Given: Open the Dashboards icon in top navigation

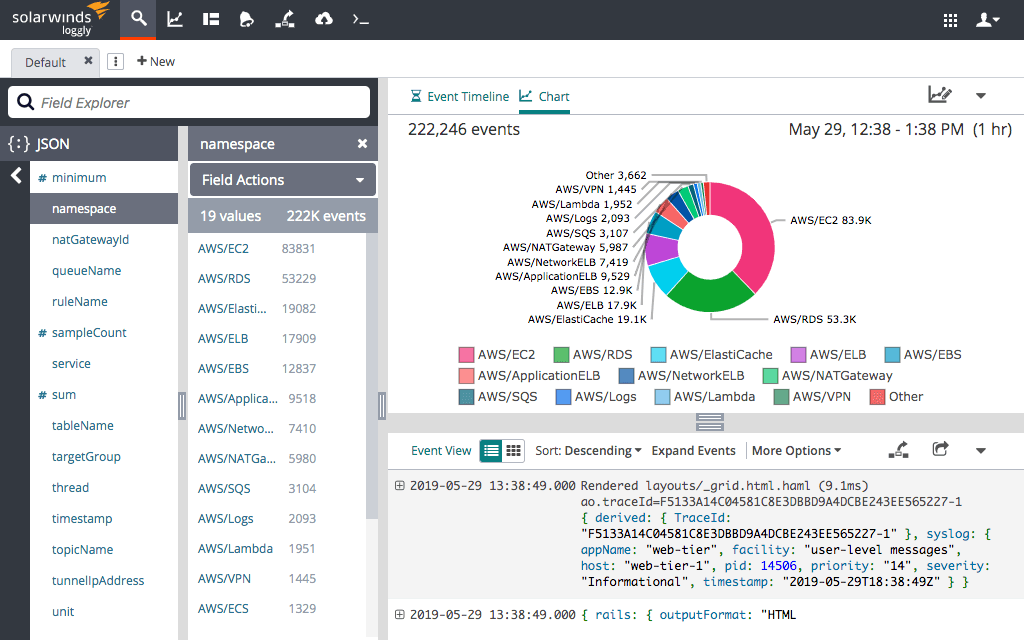Looking at the screenshot, I should tap(210, 19).
